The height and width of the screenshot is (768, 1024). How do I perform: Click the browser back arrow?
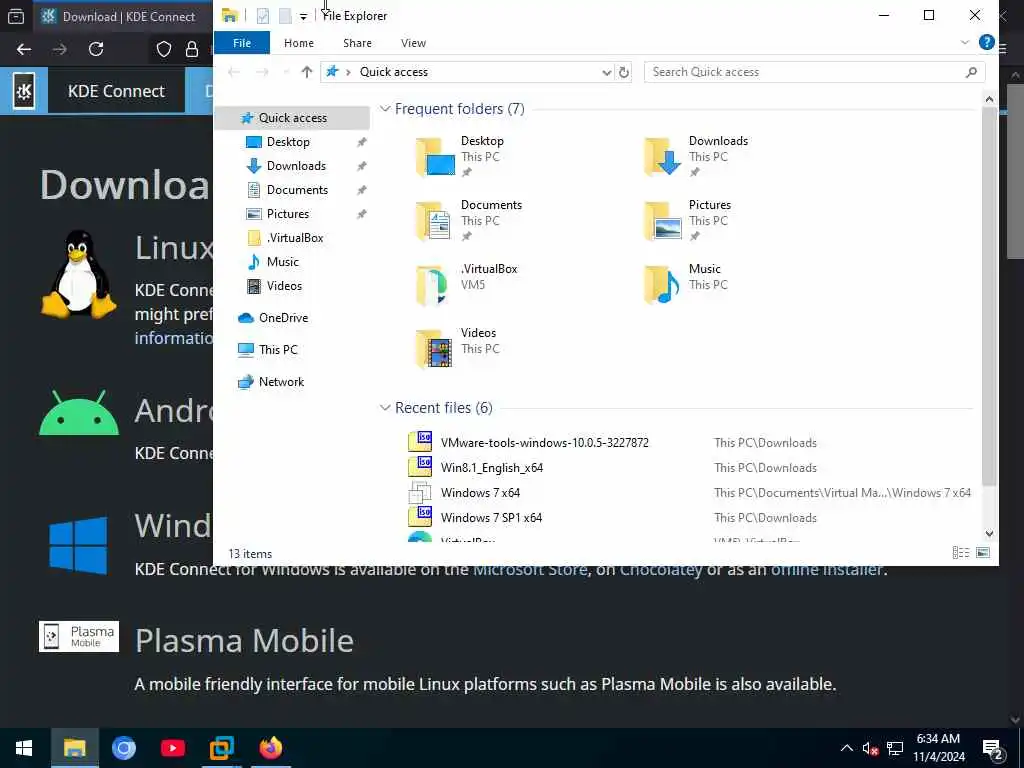click(24, 49)
